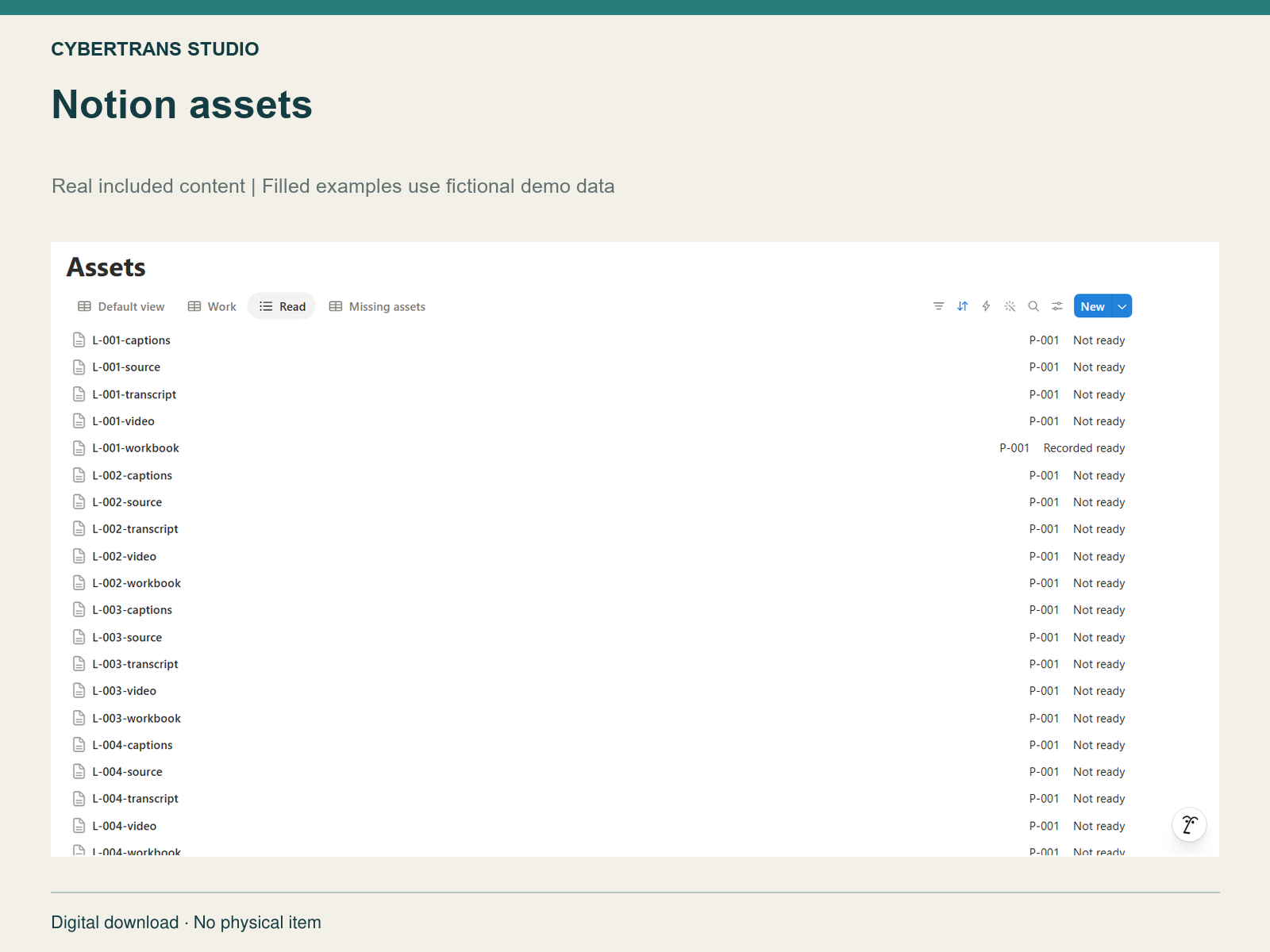Click the Assets database title

click(x=106, y=267)
